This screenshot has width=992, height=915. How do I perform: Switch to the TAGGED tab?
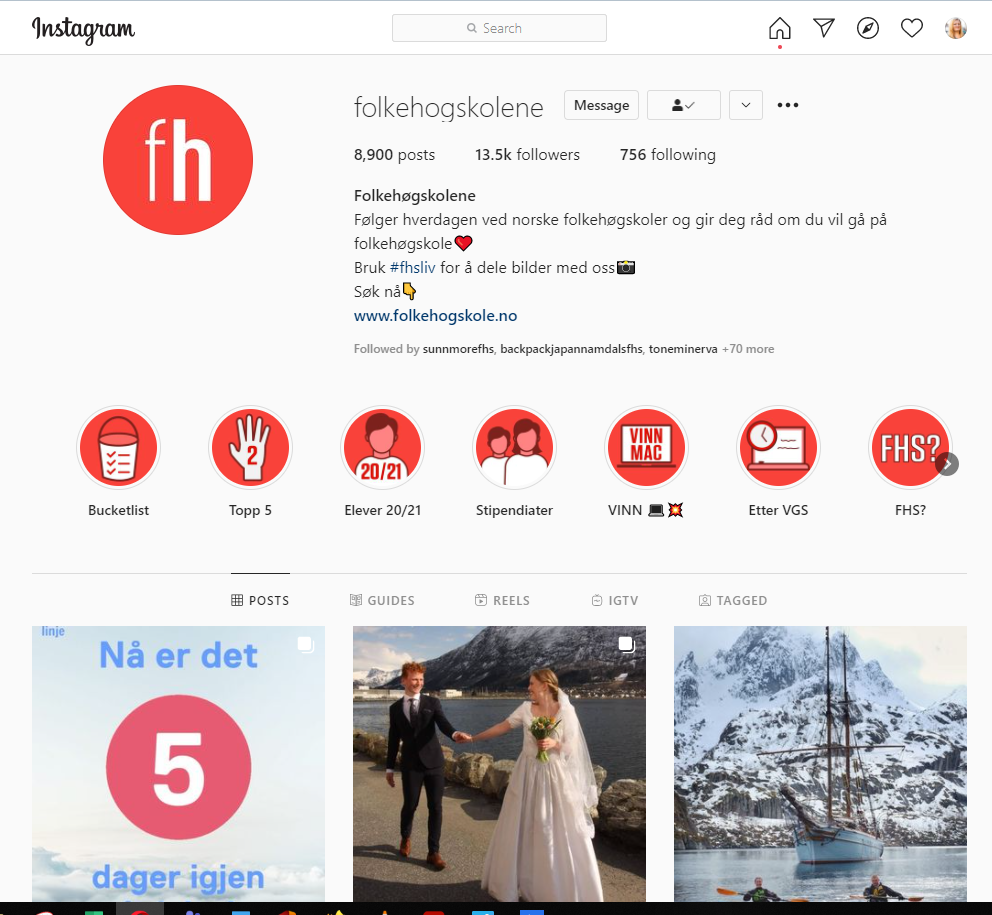[x=733, y=600]
